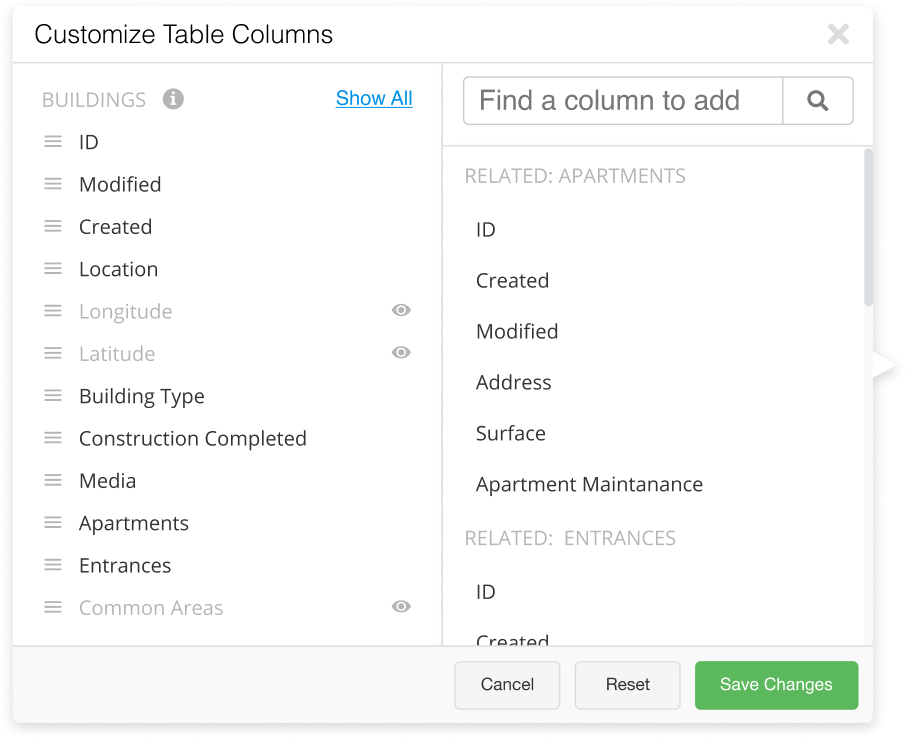Viewport: 907px width, 738px height.
Task: Open Show All for building columns
Action: (x=373, y=98)
